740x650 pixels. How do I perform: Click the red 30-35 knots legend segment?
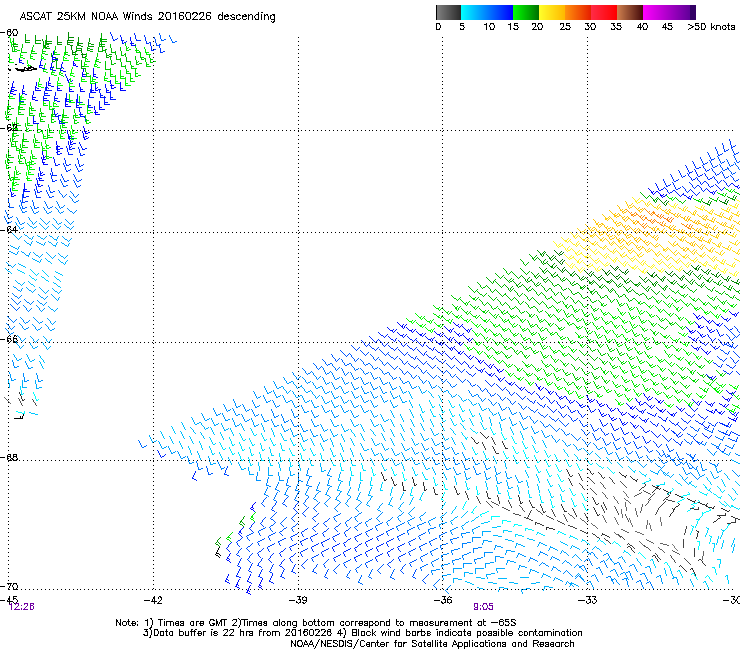[x=604, y=12]
